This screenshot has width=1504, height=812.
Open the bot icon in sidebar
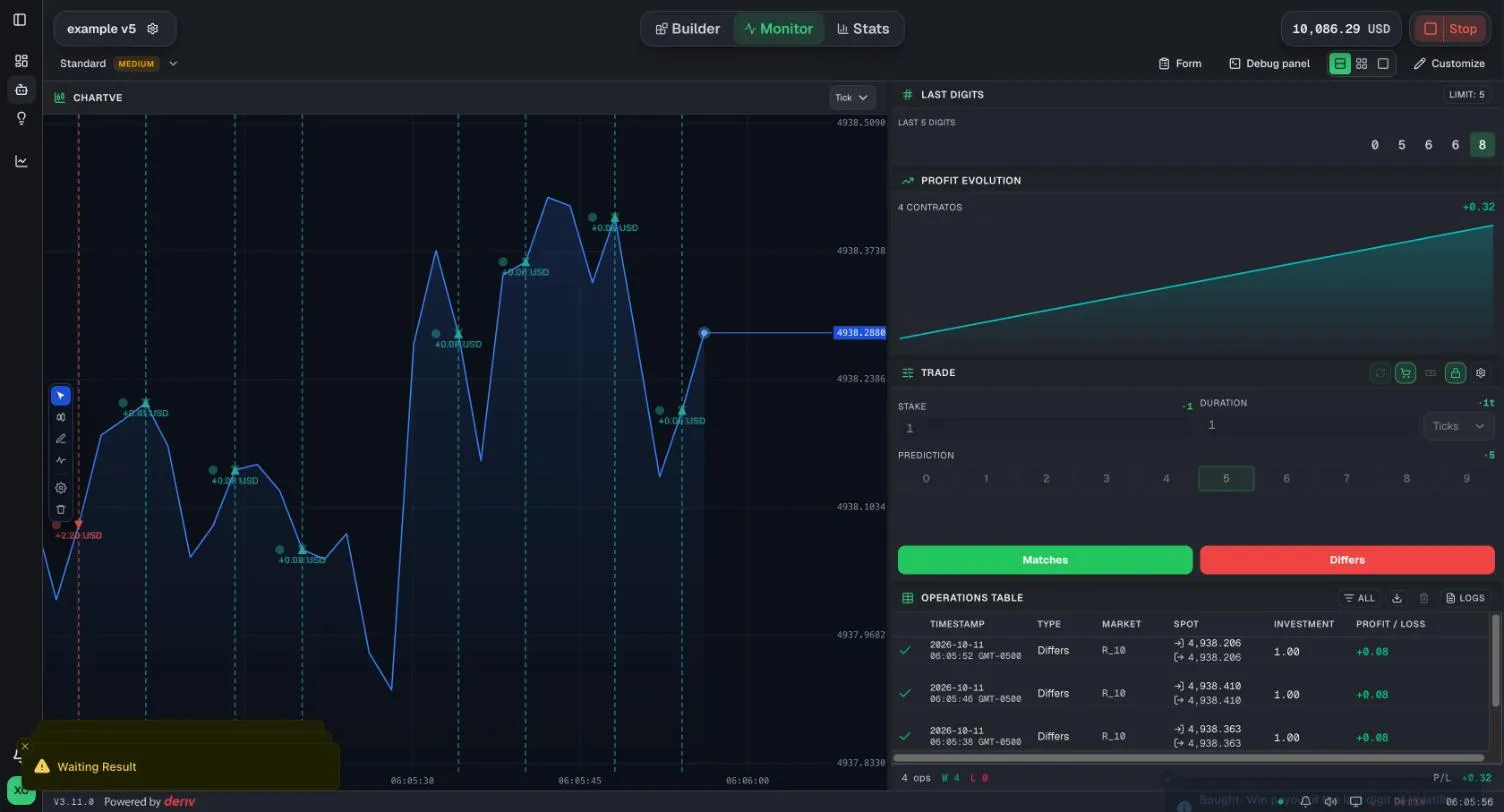click(x=21, y=90)
